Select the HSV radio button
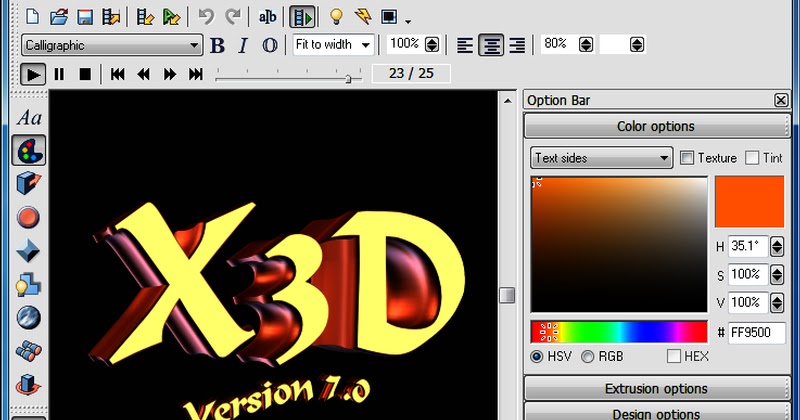The width and height of the screenshot is (800, 420). point(536,356)
